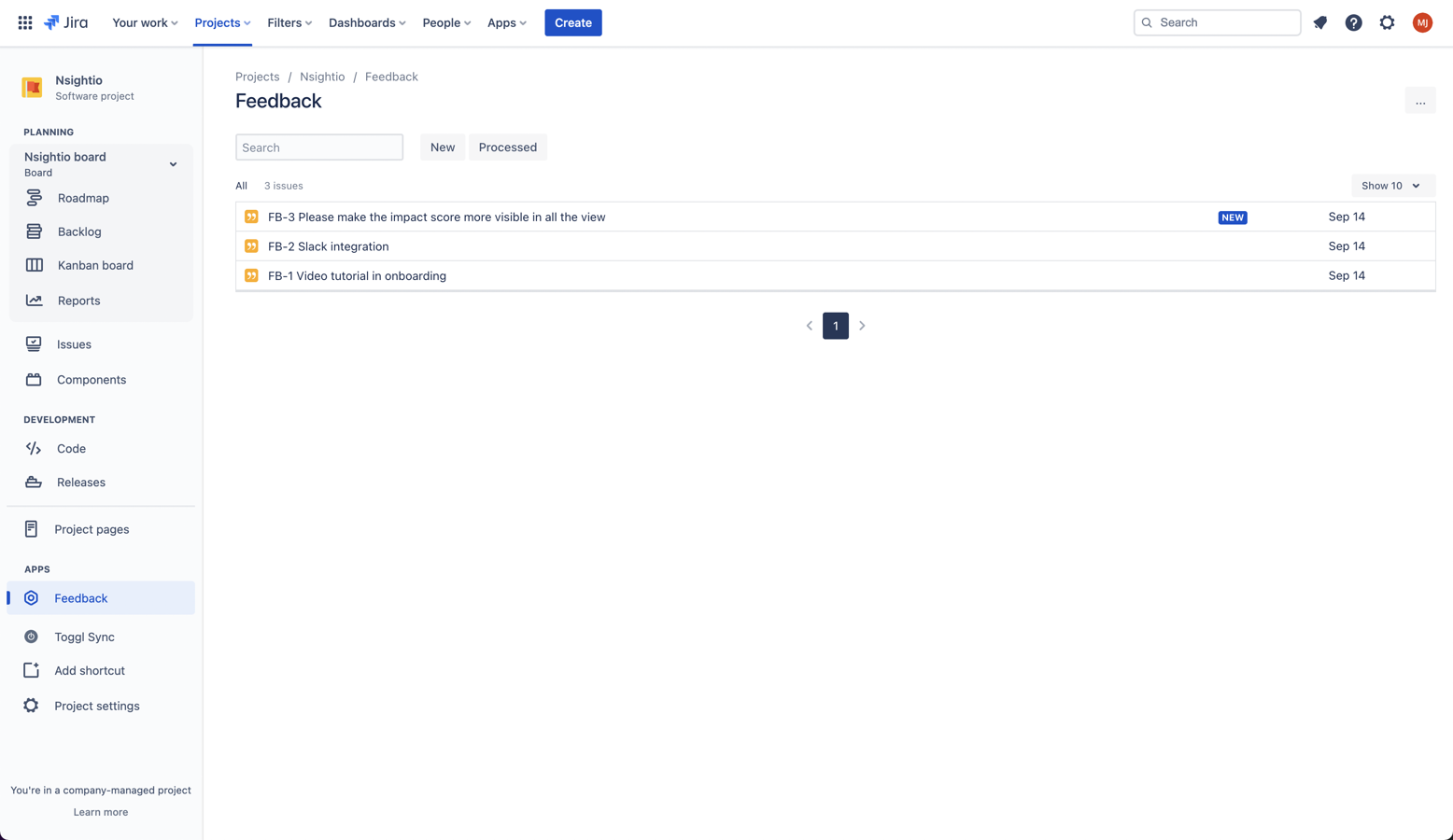The image size is (1453, 840).
Task: Click the Feedback breadcrumb link
Action: point(391,77)
